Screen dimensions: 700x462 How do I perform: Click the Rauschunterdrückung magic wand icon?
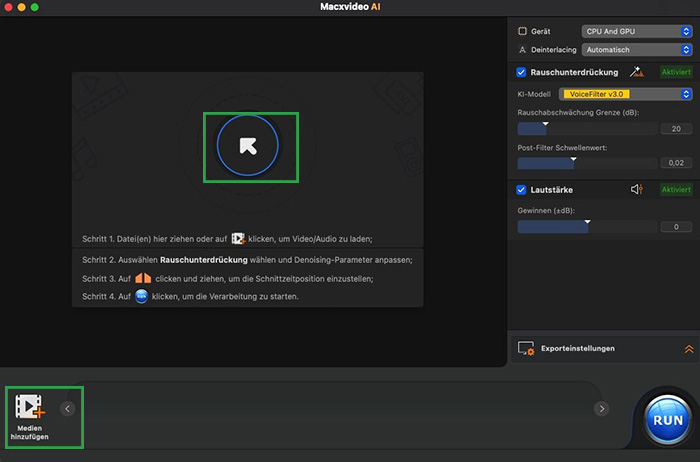(x=637, y=72)
